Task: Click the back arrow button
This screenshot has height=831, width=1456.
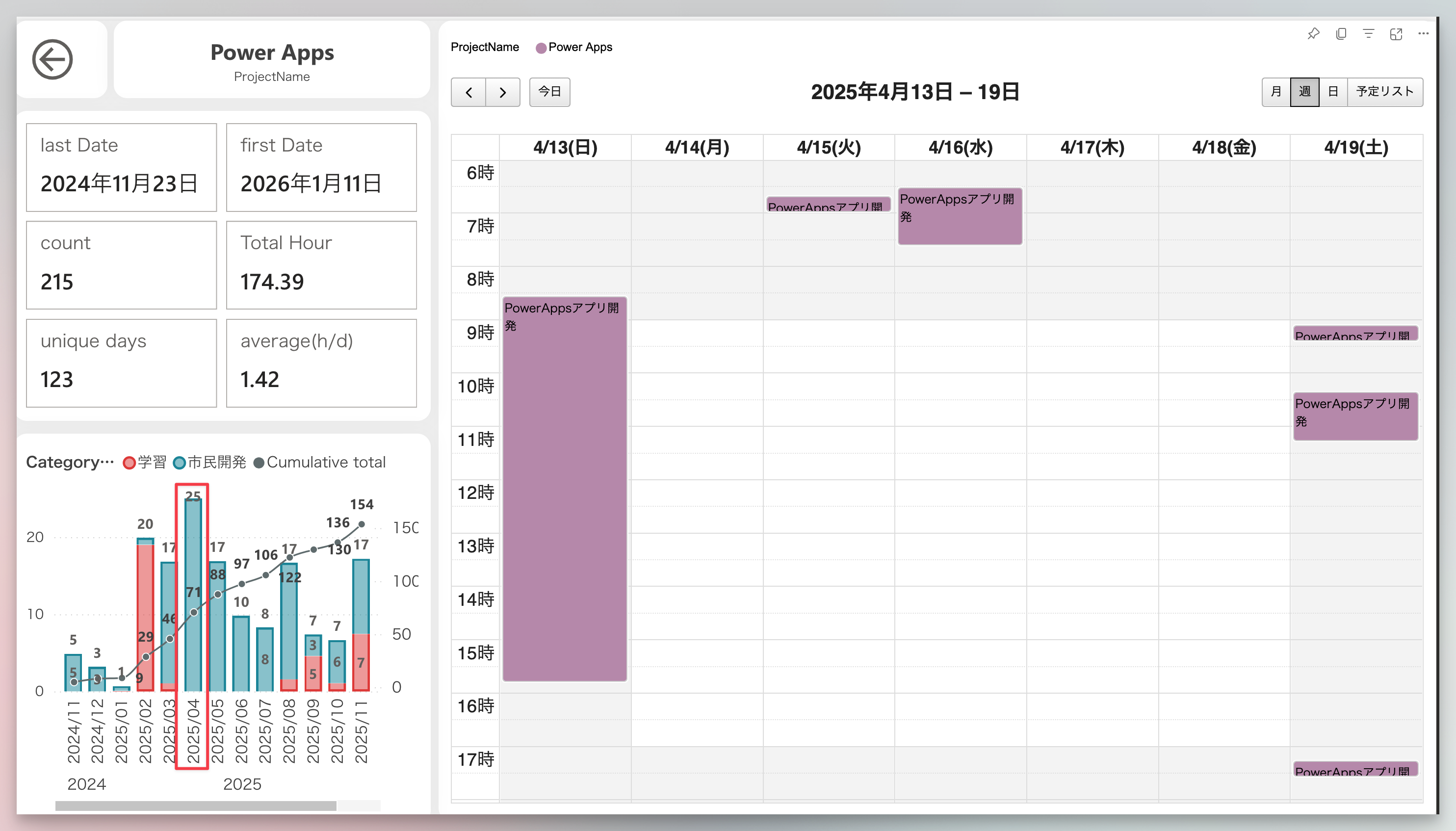Action: coord(52,59)
